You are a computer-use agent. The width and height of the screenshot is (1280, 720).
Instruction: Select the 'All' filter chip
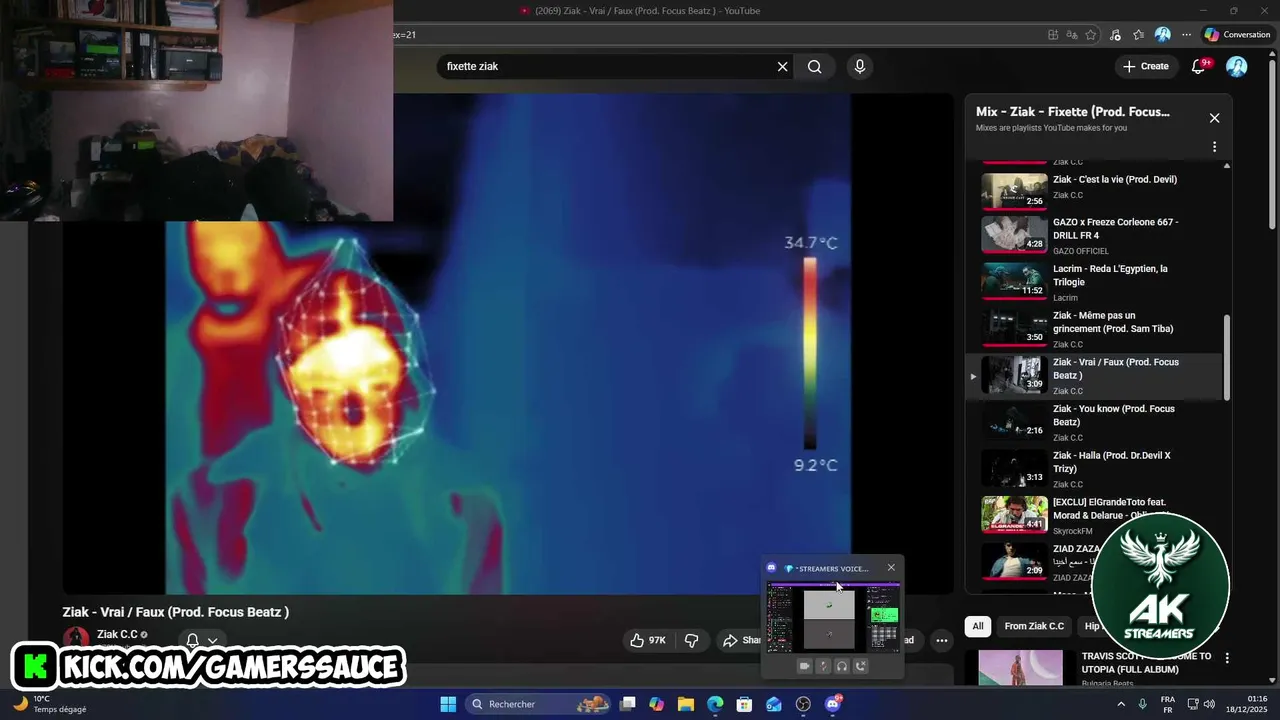click(x=978, y=626)
